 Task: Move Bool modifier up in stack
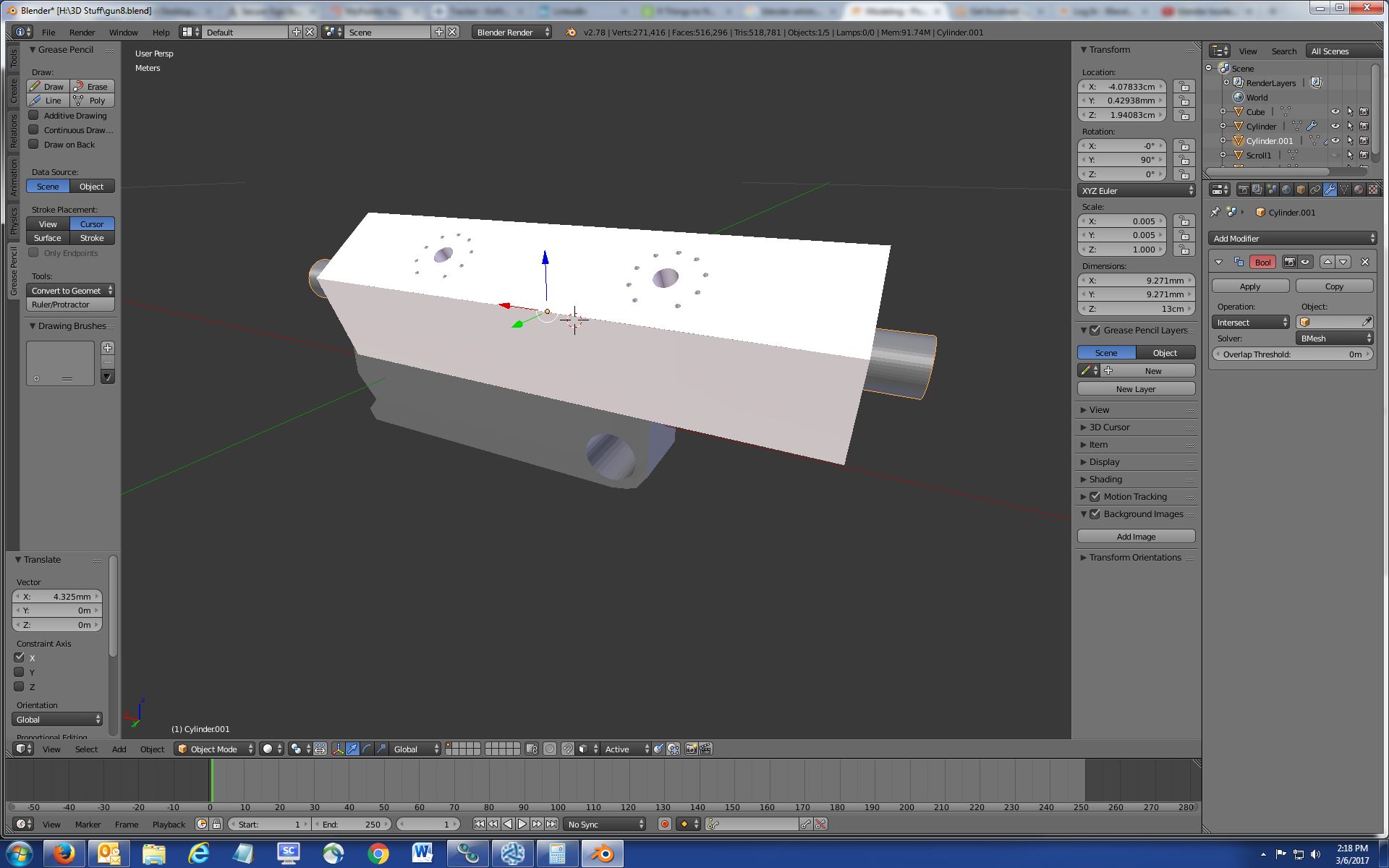point(1328,262)
